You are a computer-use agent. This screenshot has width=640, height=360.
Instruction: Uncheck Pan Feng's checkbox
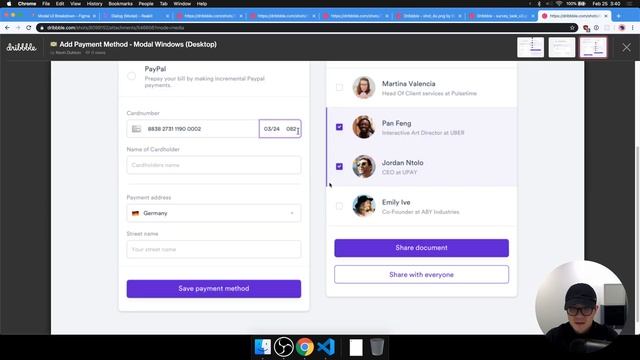click(339, 127)
